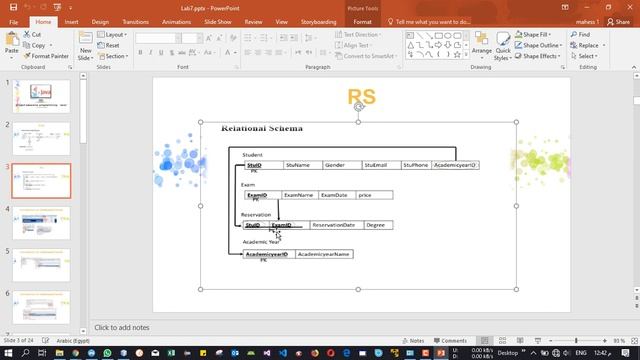Open Excel from the taskbar
Viewport: 640px width, 360px height.
pos(171,353)
